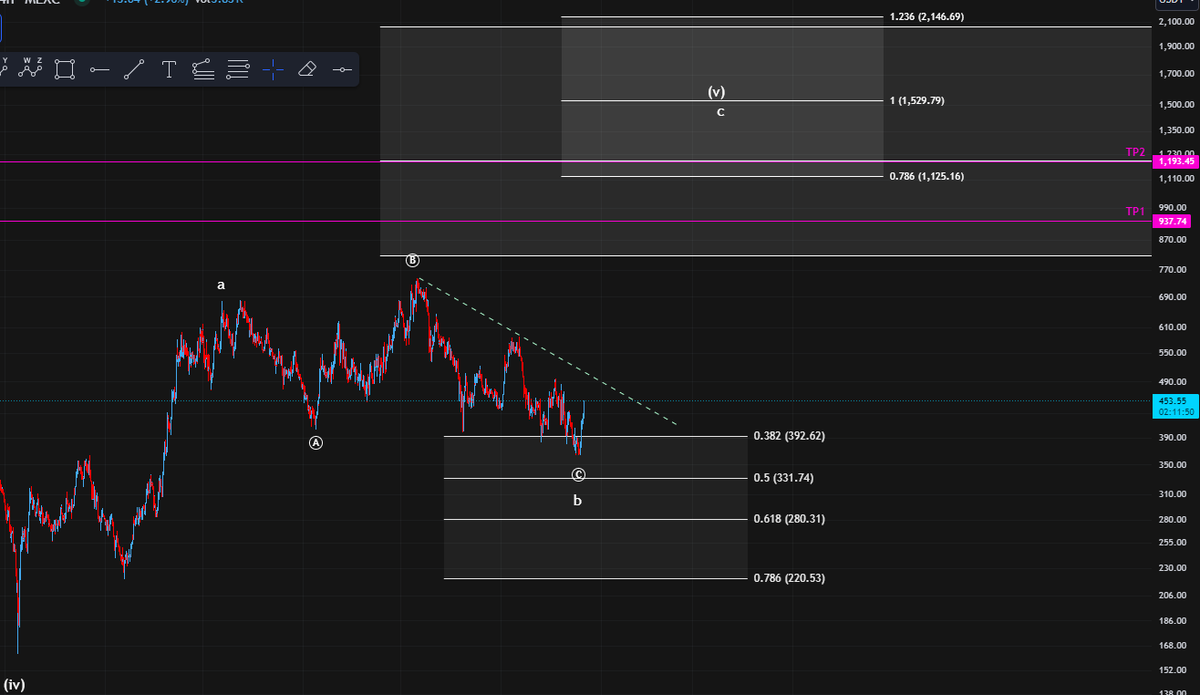Image resolution: width=1200 pixels, height=695 pixels.
Task: Select the Horizontal Line tool
Action: (x=342, y=70)
